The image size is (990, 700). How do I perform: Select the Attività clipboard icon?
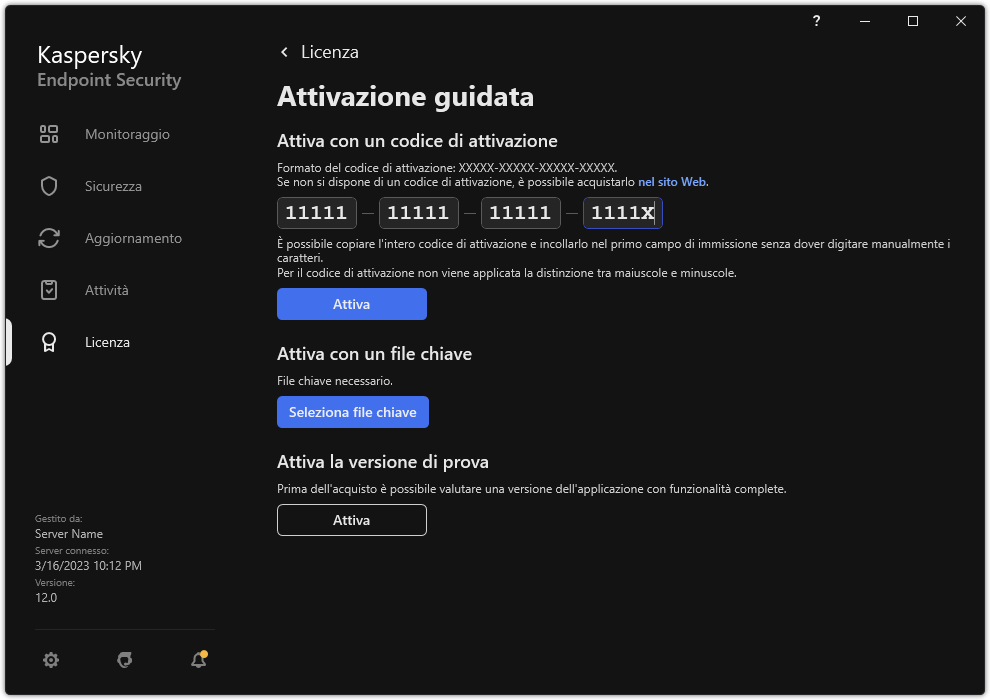(49, 290)
